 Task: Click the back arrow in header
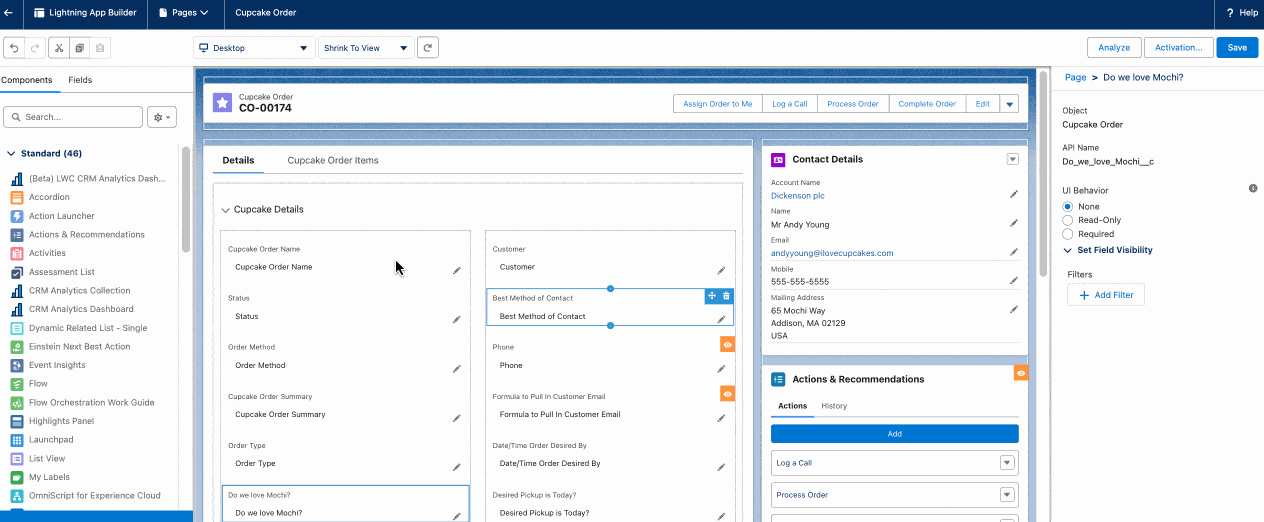9,13
